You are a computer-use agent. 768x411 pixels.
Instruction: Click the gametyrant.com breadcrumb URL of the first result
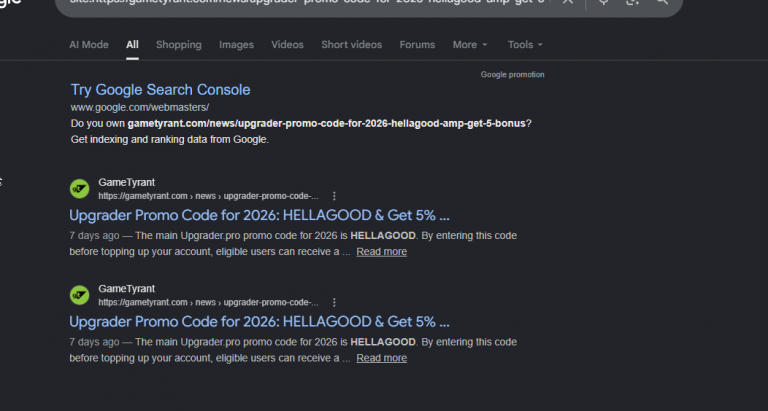pyautogui.click(x=208, y=196)
